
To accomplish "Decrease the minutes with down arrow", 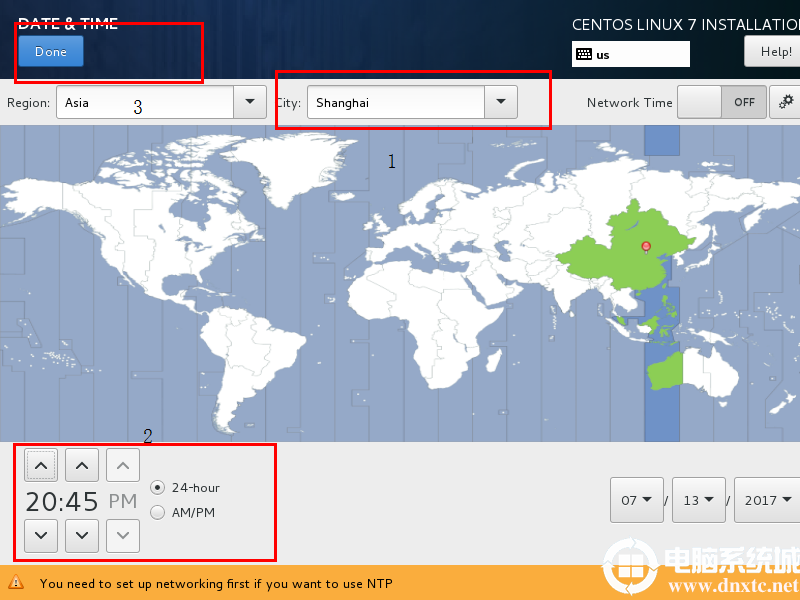I will click(82, 535).
